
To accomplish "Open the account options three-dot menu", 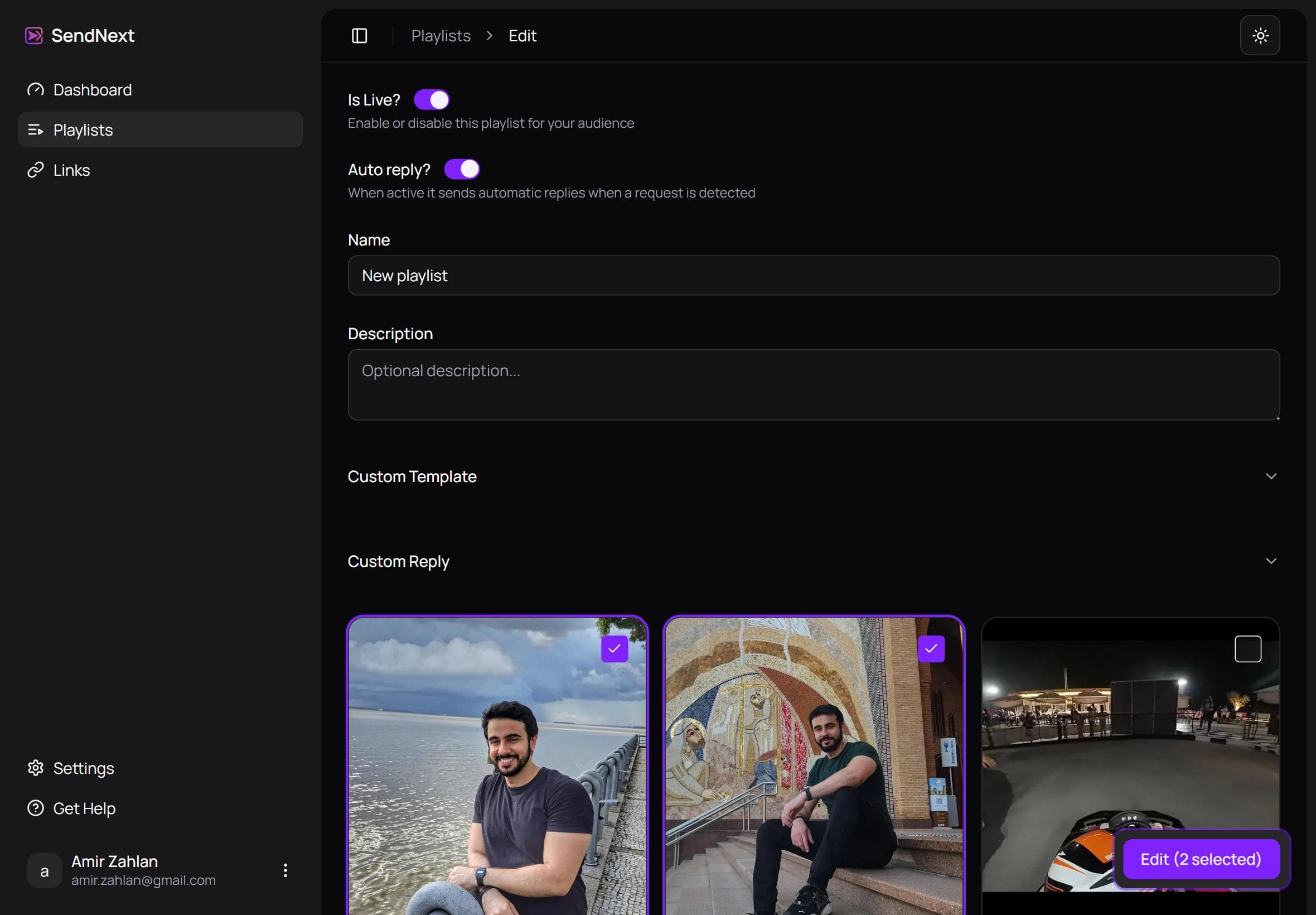I will pyautogui.click(x=285, y=870).
